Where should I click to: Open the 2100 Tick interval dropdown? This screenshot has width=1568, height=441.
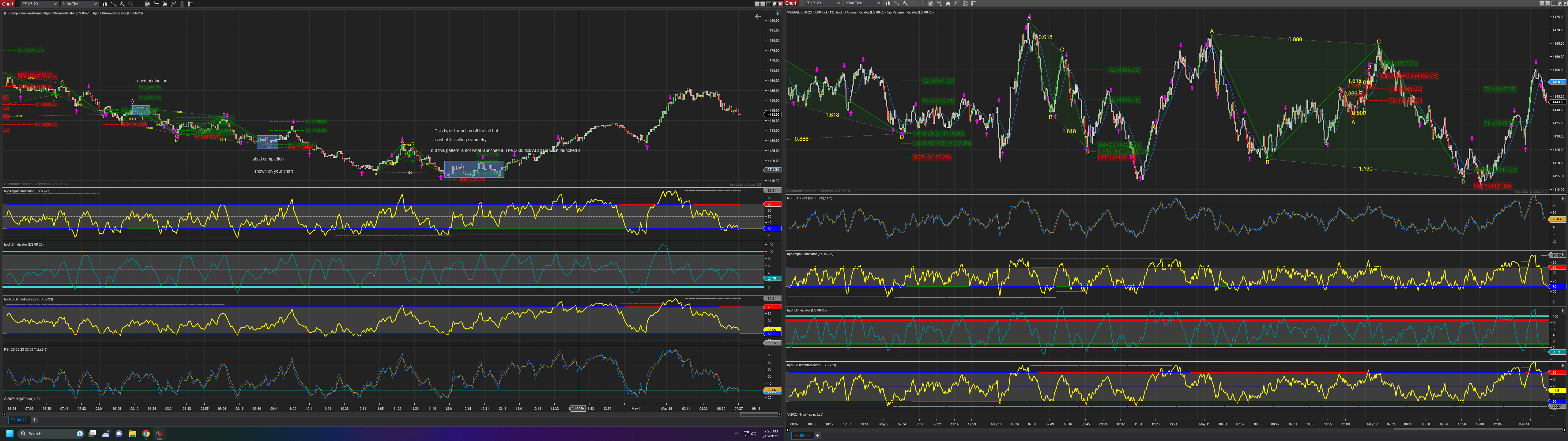pos(79,4)
